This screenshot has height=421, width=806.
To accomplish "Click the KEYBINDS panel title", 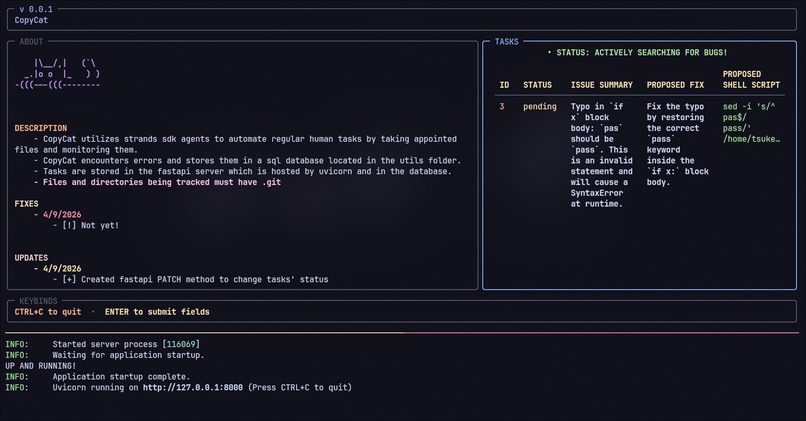I will [x=38, y=301].
